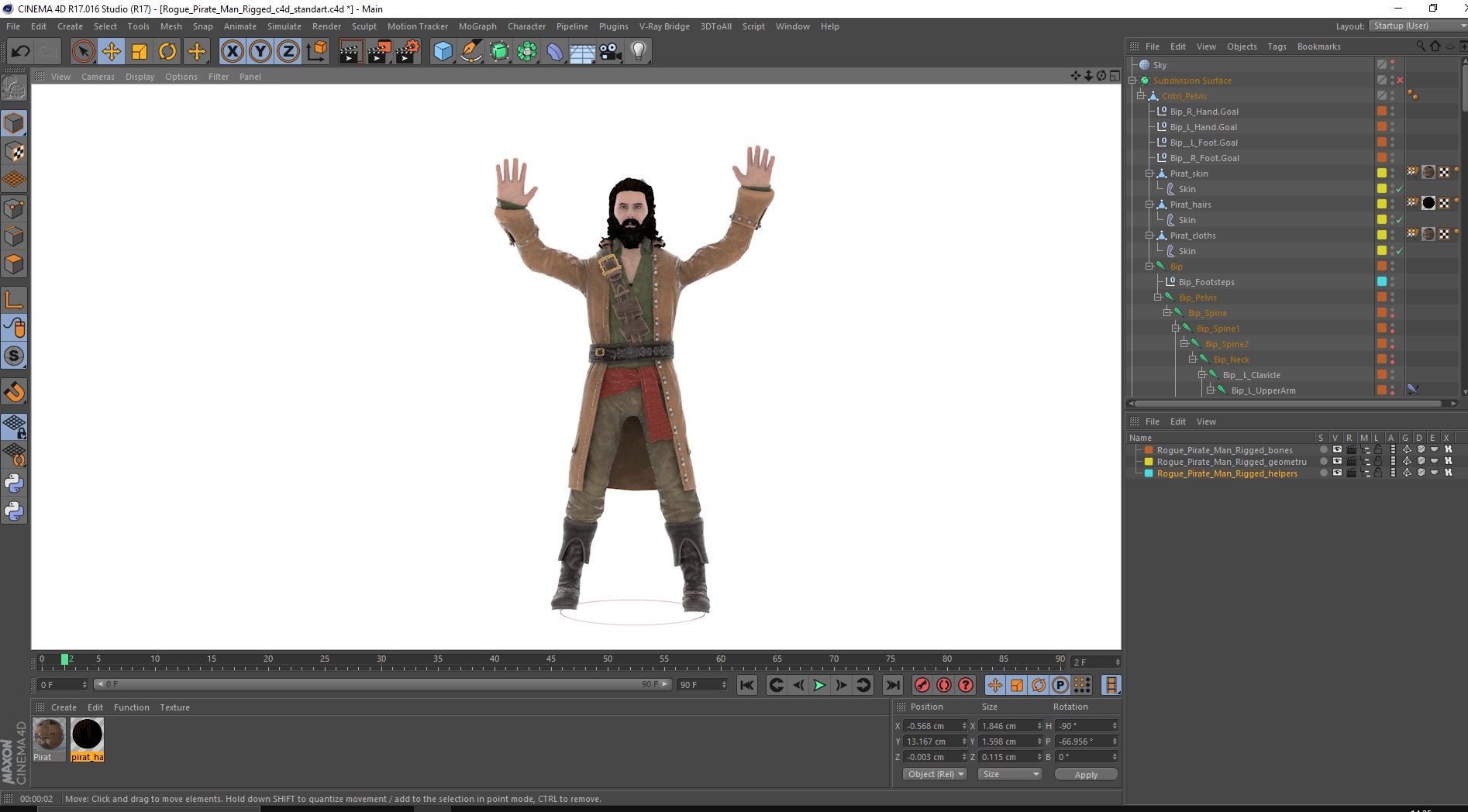This screenshot has width=1468, height=812.
Task: Activate the Scale tool
Action: (x=140, y=52)
